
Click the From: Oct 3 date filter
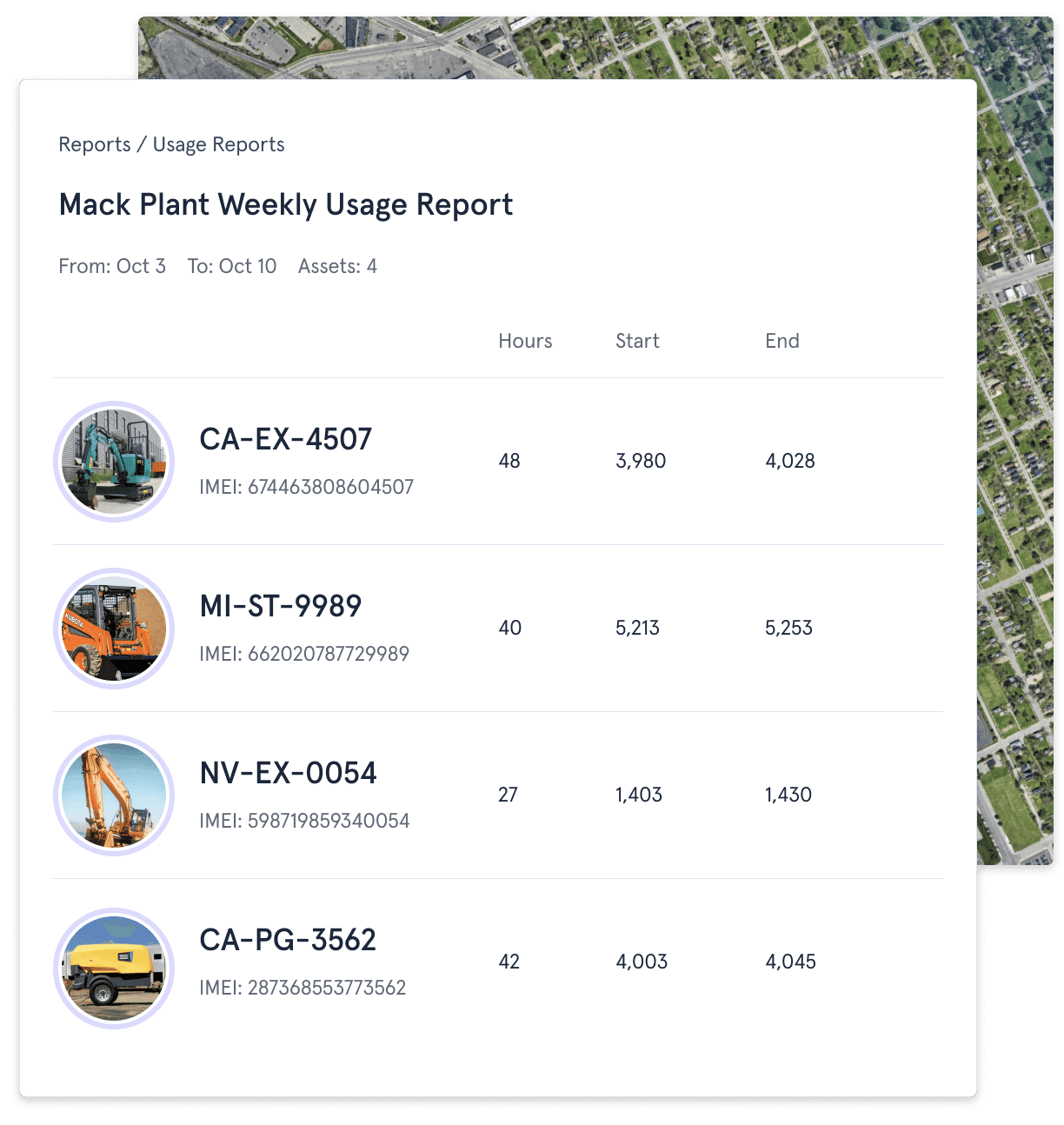[x=112, y=266]
